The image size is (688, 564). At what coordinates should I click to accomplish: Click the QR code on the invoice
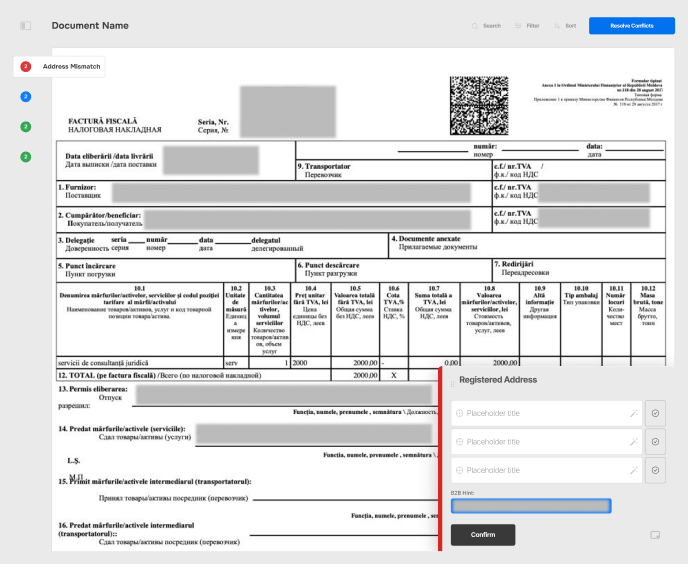pyautogui.click(x=479, y=106)
